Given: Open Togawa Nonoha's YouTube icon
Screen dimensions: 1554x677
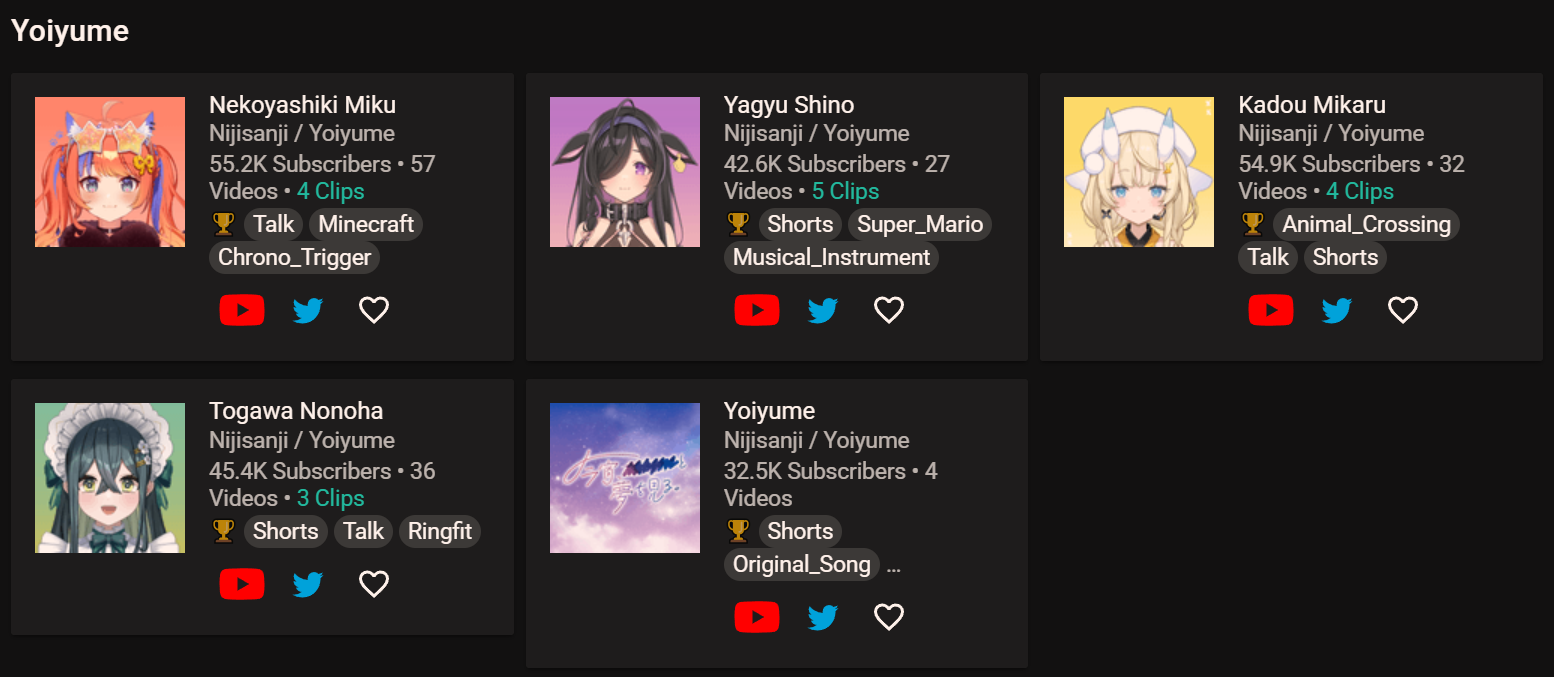Looking at the screenshot, I should (242, 584).
